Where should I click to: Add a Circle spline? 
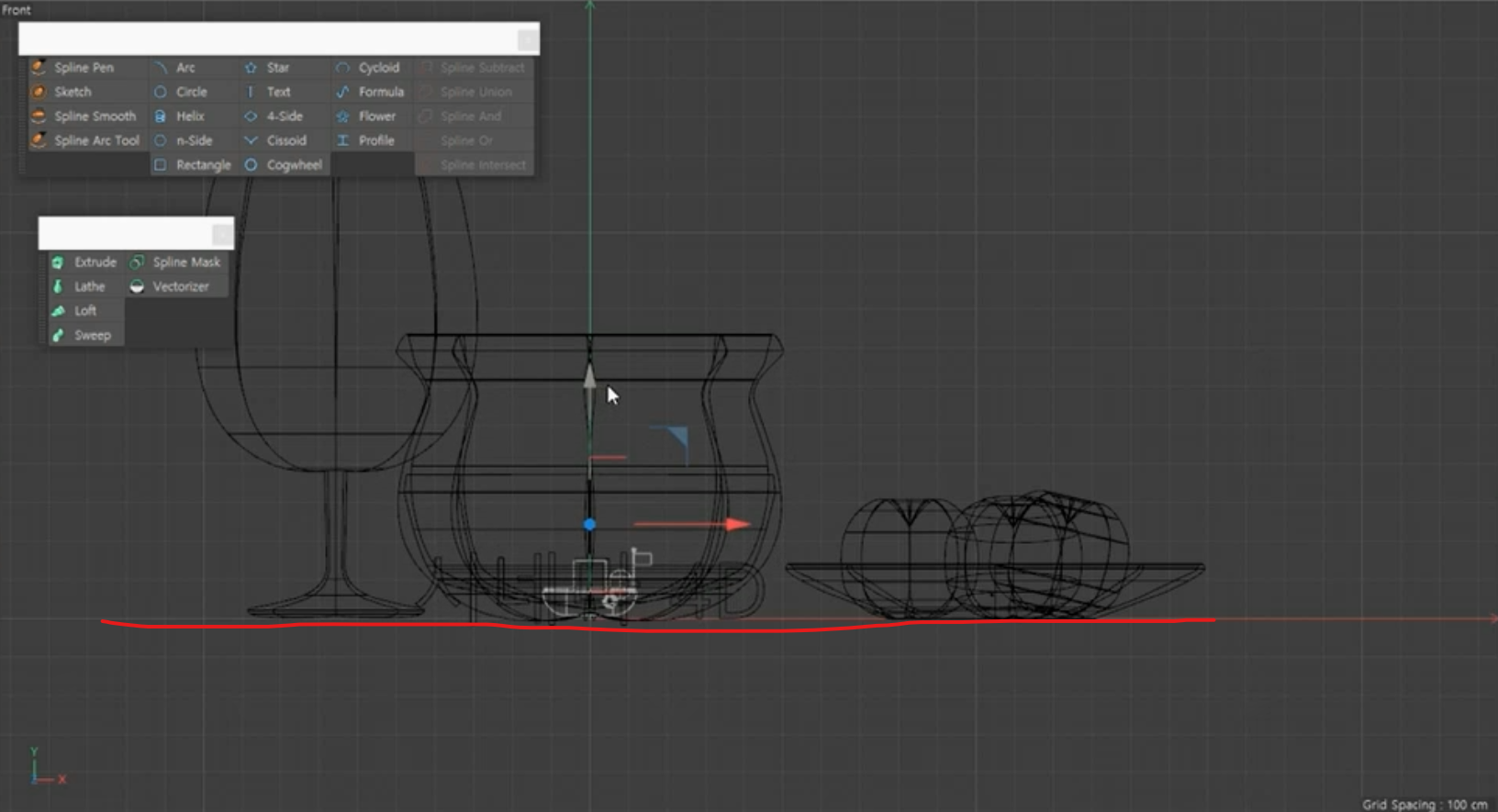pyautogui.click(x=193, y=92)
